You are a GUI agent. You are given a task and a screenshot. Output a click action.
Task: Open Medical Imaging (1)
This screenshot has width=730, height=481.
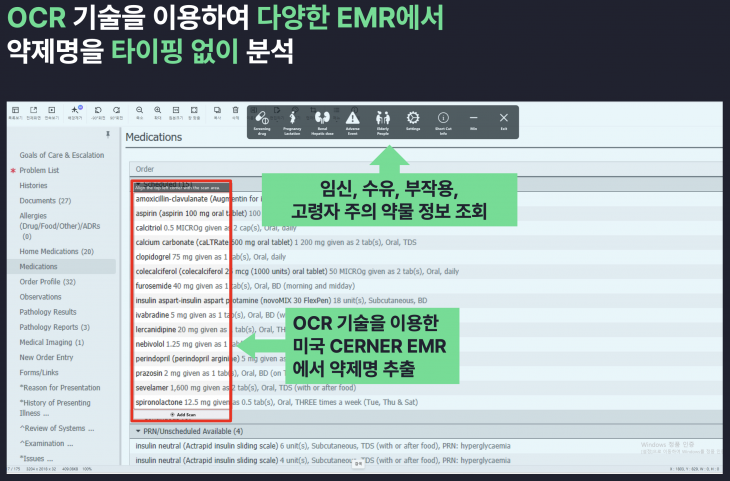pyautogui.click(x=52, y=342)
